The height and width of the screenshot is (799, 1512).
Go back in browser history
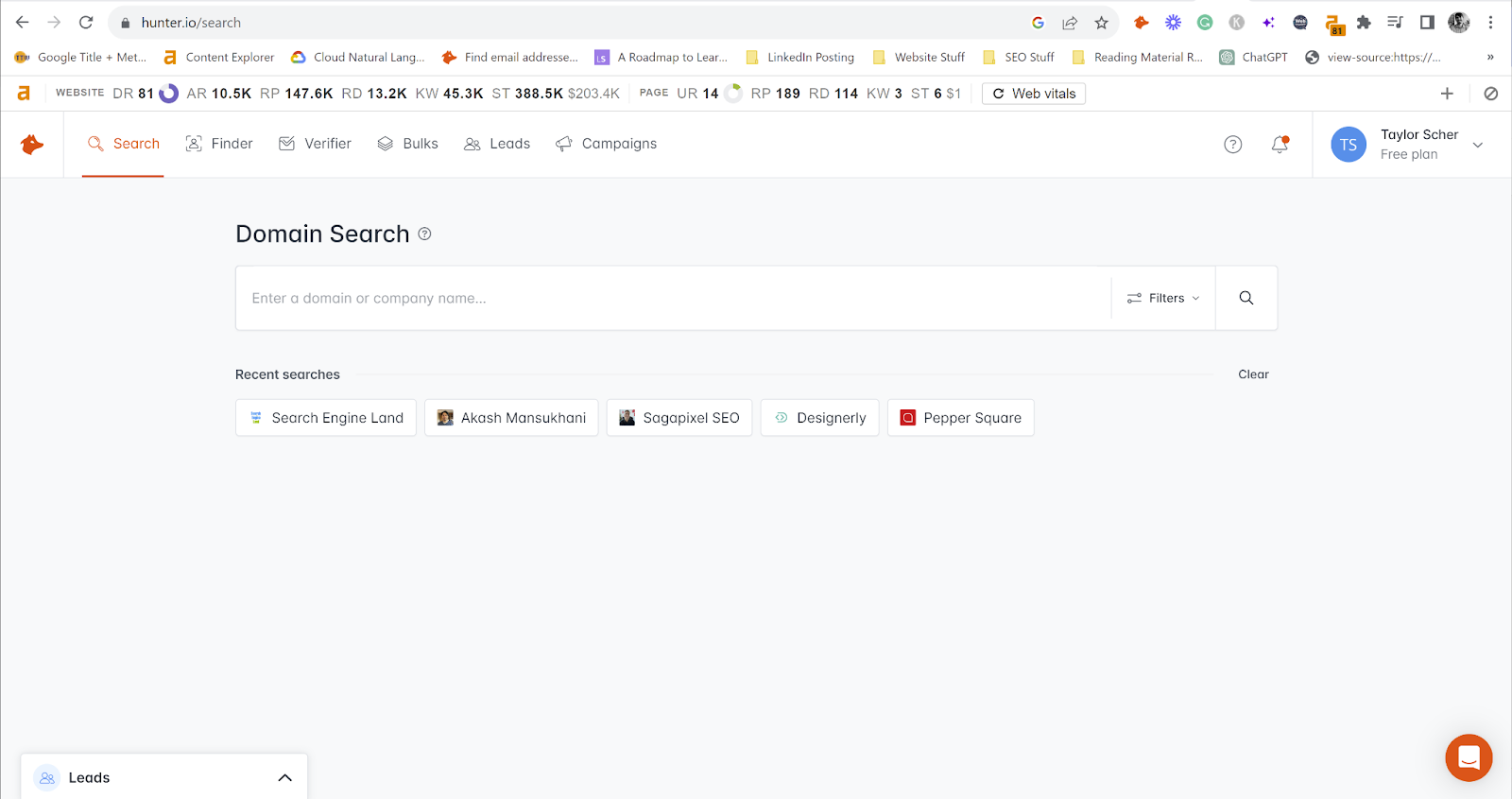[x=23, y=23]
